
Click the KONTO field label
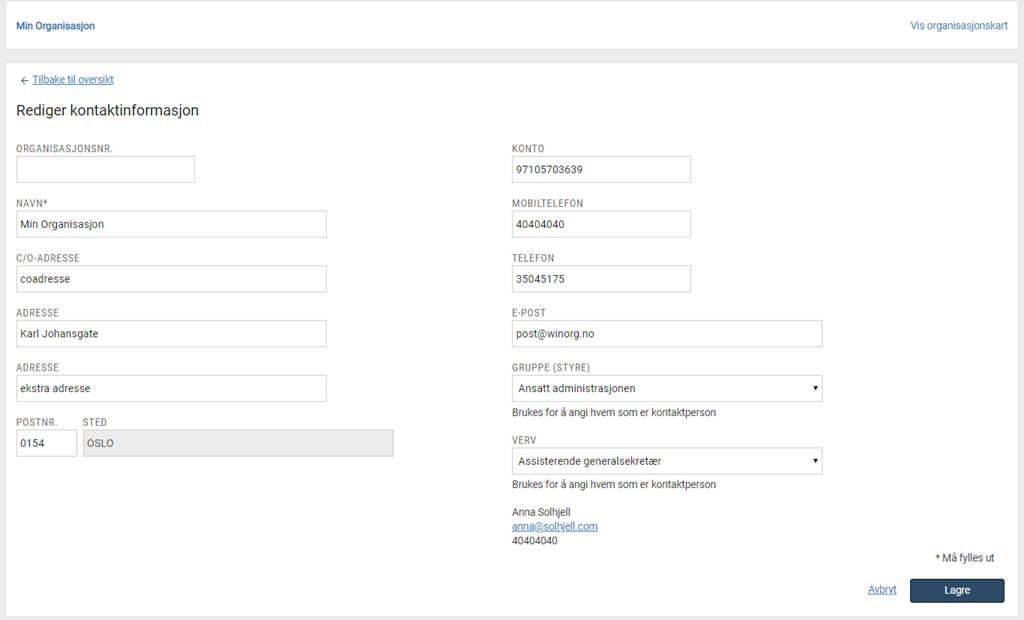coord(528,149)
